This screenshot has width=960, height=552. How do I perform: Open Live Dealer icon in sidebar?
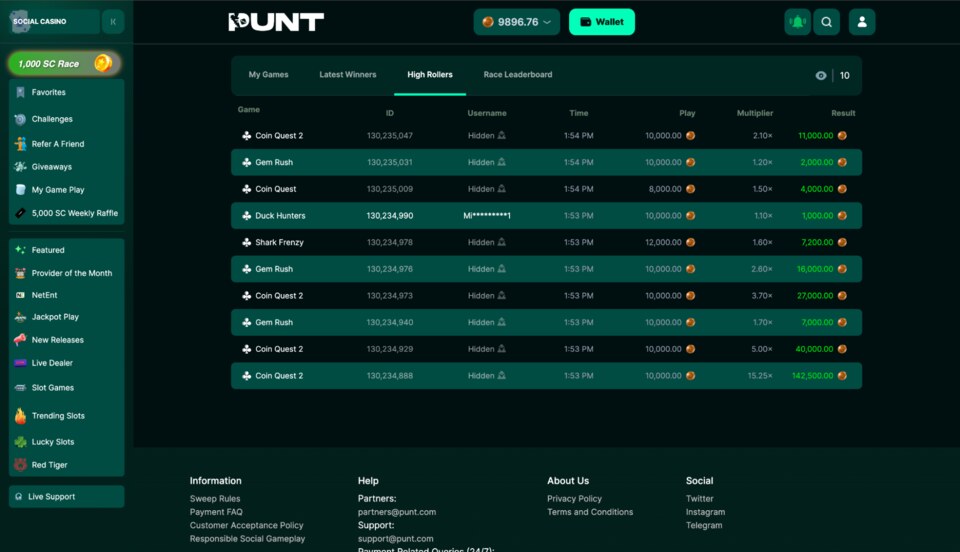[20, 363]
